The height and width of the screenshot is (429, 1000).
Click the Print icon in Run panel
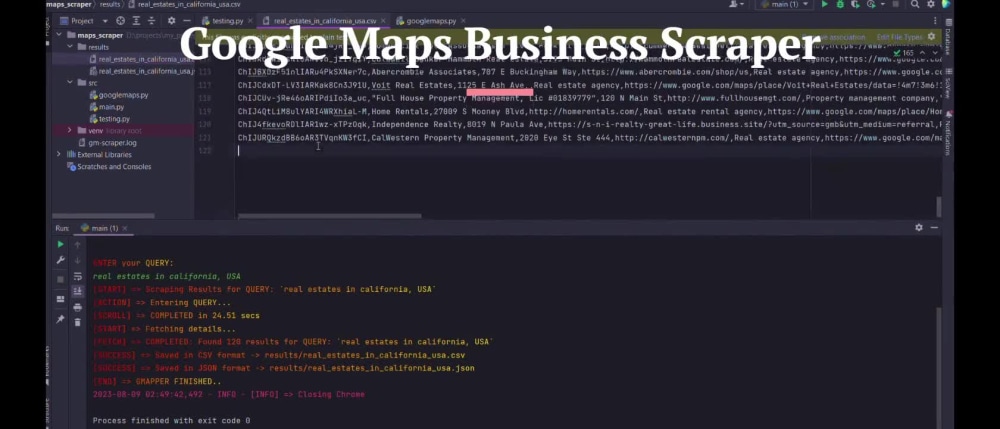[x=77, y=307]
